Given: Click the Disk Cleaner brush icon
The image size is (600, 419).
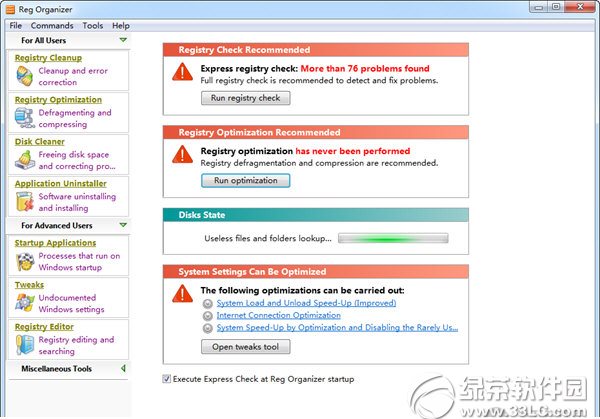Looking at the screenshot, I should click(24, 160).
